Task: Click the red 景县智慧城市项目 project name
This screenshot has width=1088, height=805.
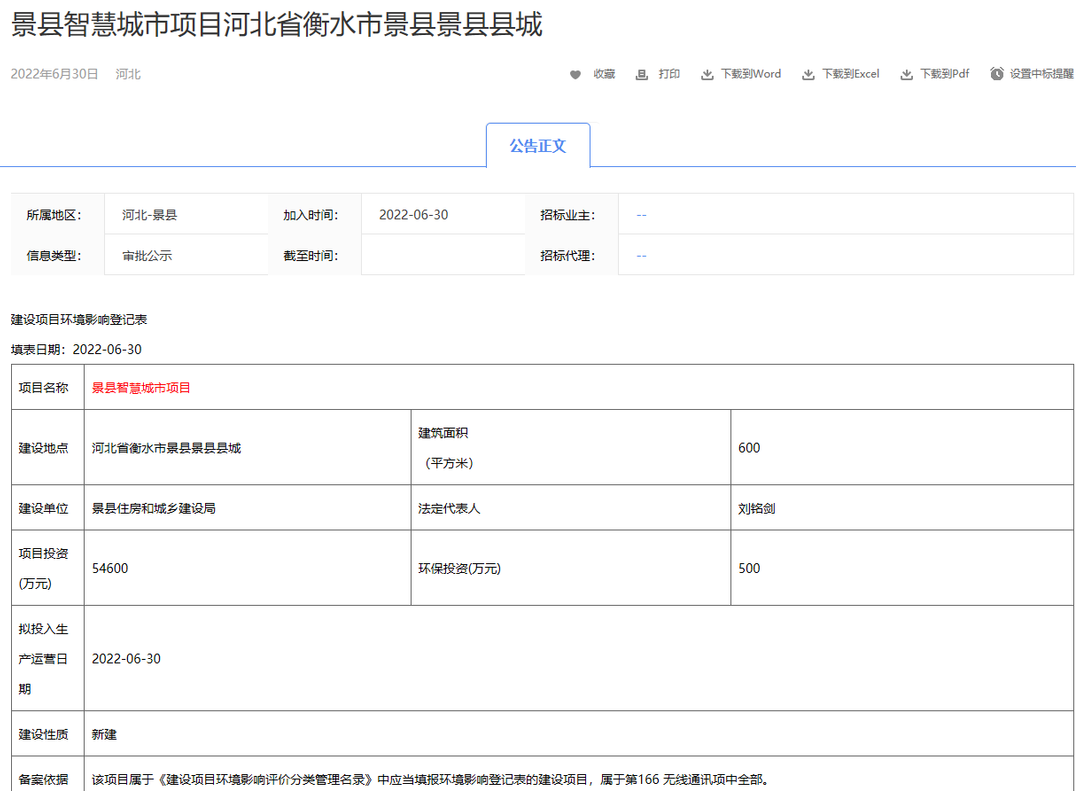Action: [x=141, y=388]
